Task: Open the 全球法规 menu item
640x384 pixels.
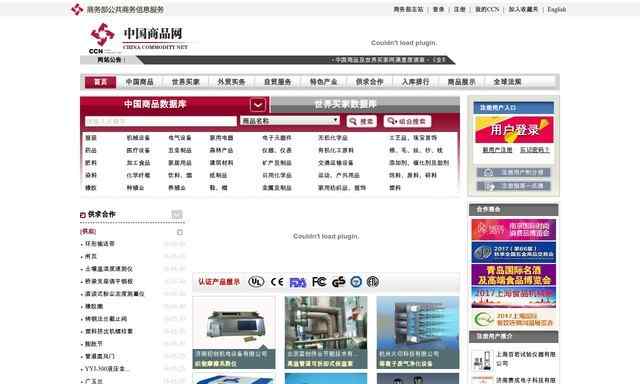Action: 507,82
